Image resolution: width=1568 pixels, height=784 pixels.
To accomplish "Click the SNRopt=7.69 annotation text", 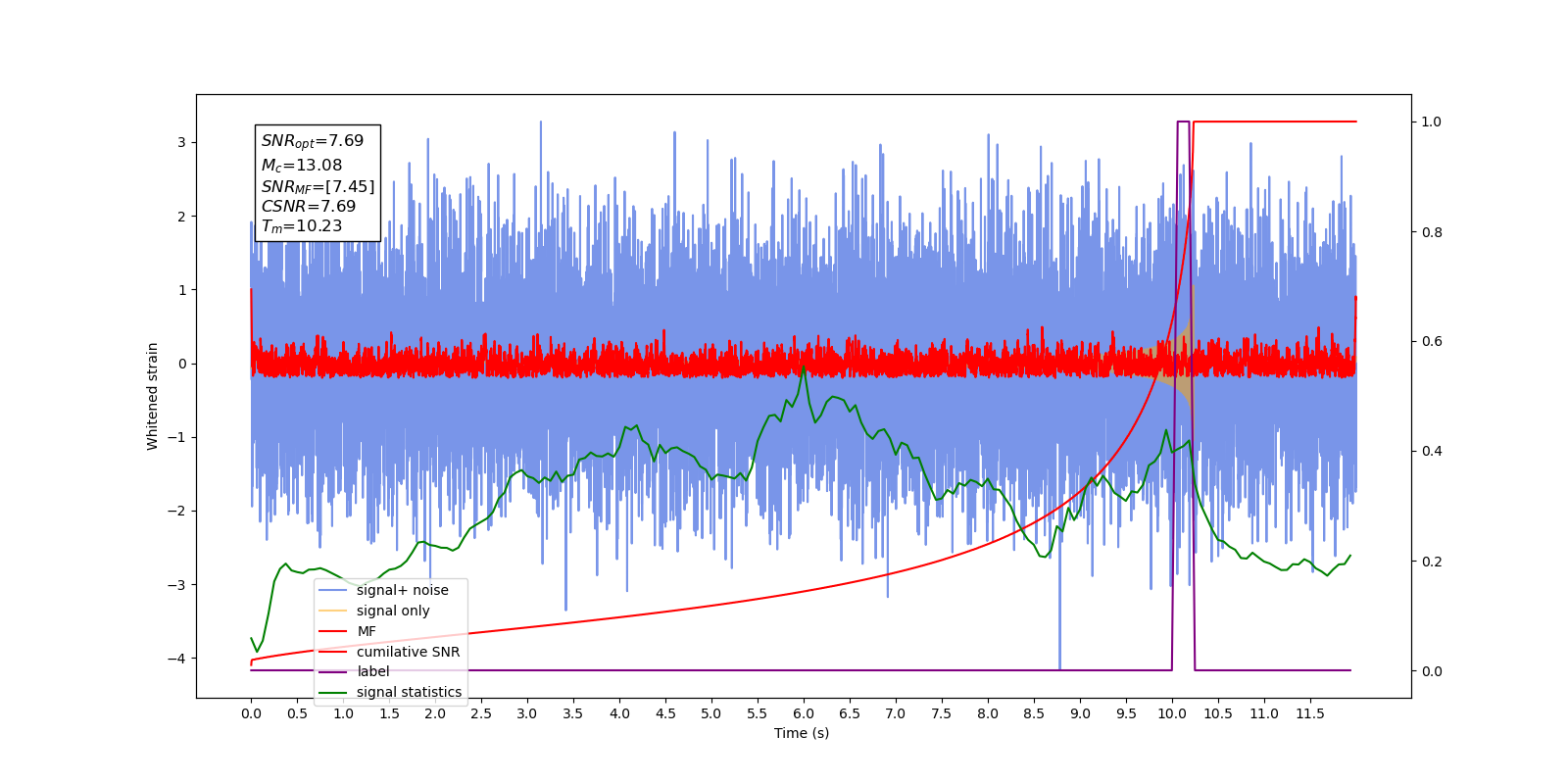I will (x=313, y=141).
